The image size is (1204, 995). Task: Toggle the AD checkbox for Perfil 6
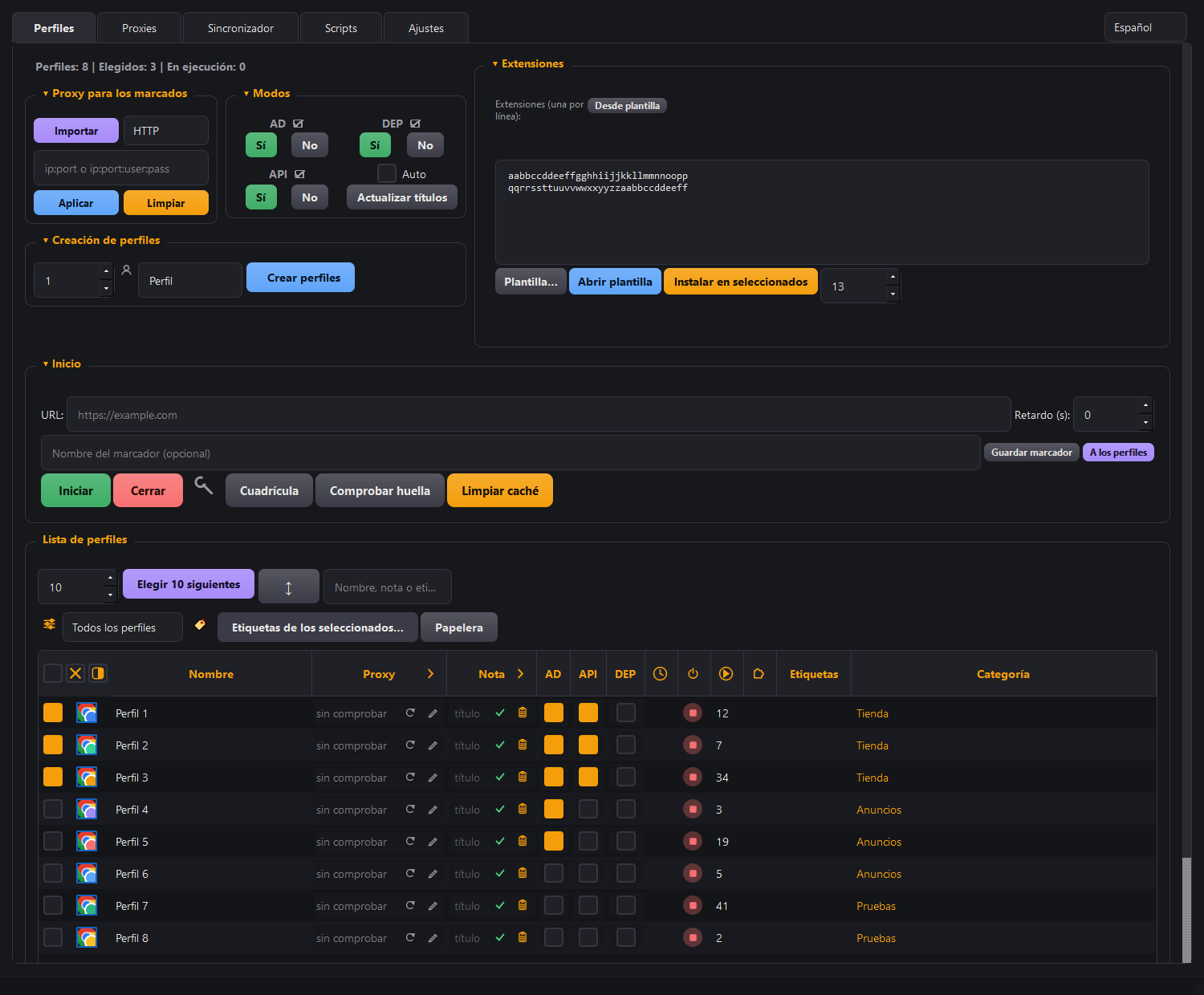pyautogui.click(x=554, y=873)
